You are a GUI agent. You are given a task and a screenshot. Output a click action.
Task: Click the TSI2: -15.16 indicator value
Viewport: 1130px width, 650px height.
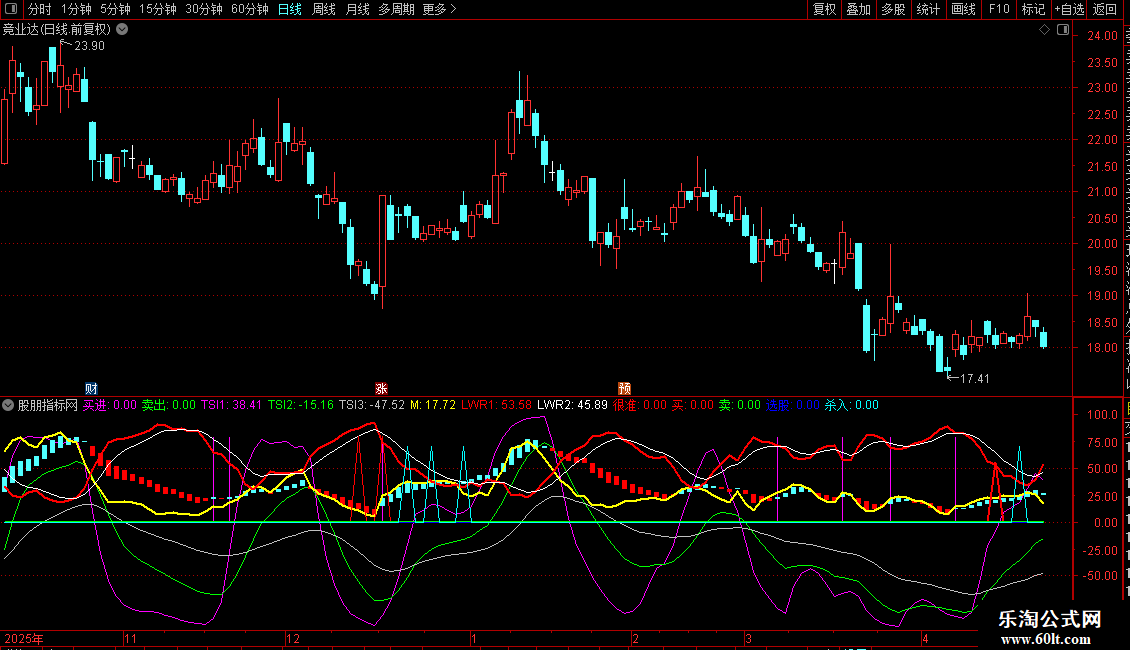(301, 405)
